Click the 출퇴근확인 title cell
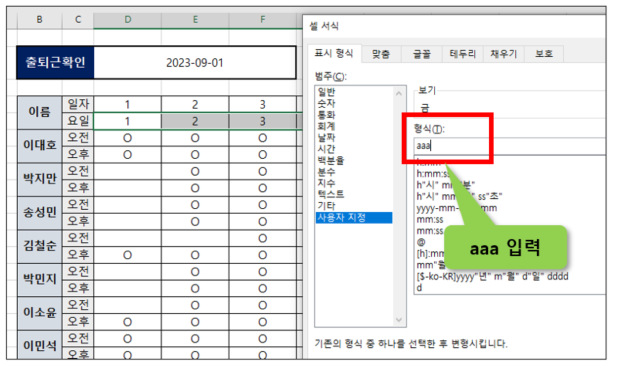The image size is (617, 372). point(55,63)
